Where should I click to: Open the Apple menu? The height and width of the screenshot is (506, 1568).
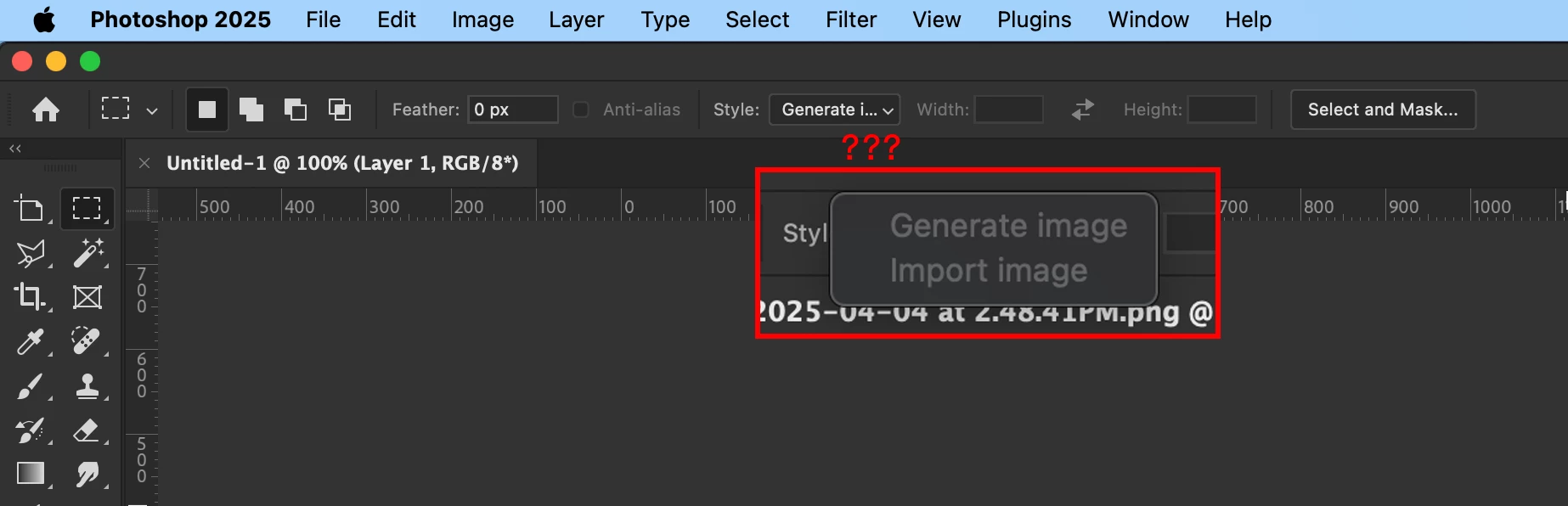[44, 20]
